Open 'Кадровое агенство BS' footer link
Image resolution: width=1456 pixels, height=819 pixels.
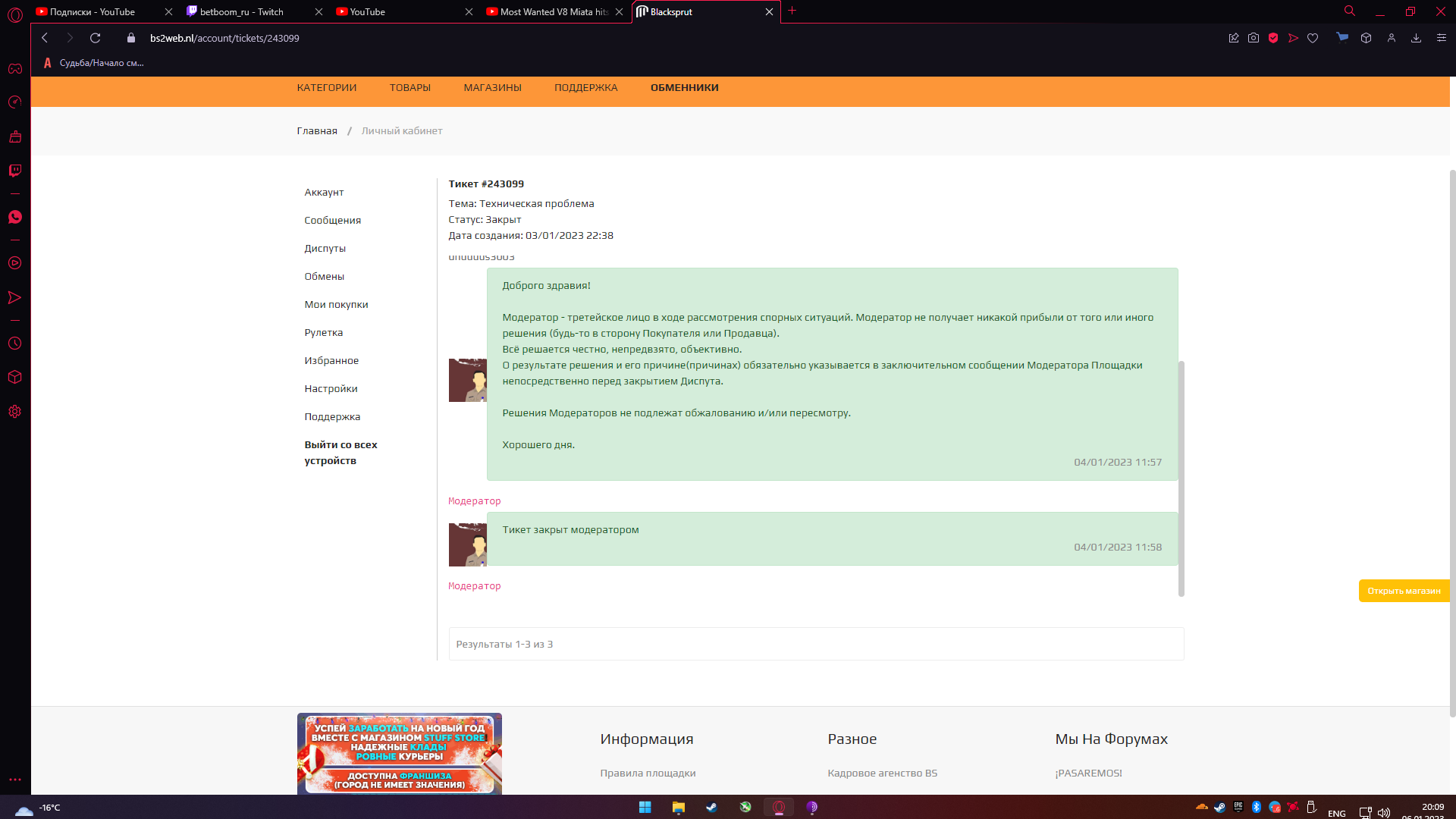click(x=882, y=773)
